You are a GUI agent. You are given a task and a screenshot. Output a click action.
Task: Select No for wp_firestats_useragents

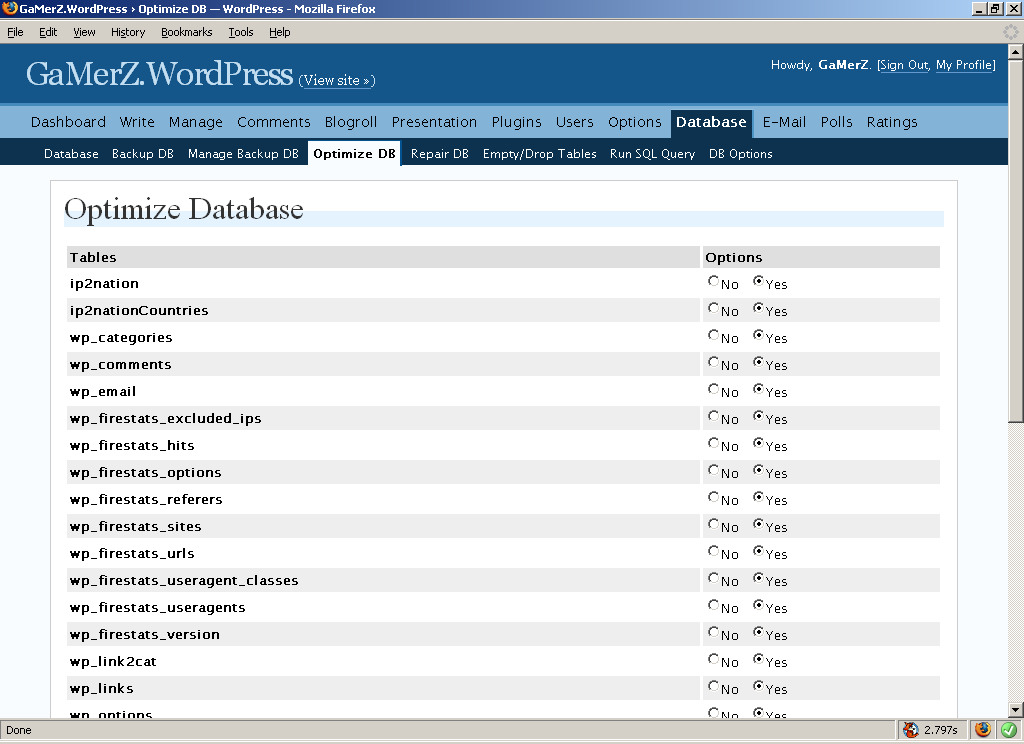[713, 605]
